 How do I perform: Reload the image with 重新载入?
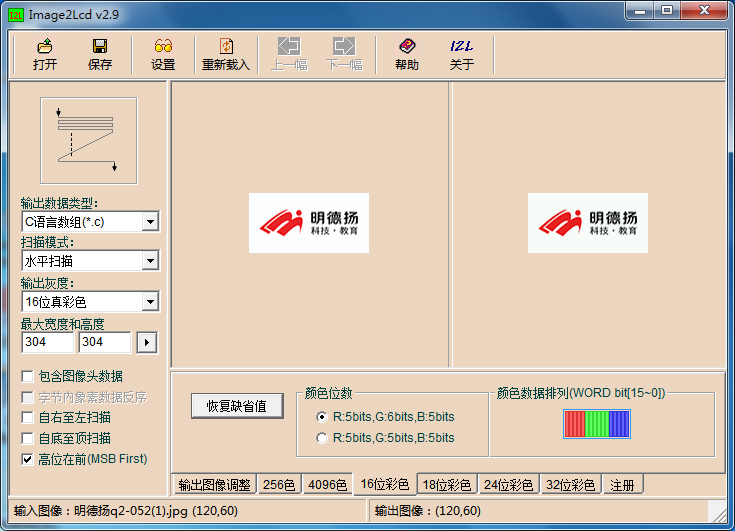coord(226,54)
